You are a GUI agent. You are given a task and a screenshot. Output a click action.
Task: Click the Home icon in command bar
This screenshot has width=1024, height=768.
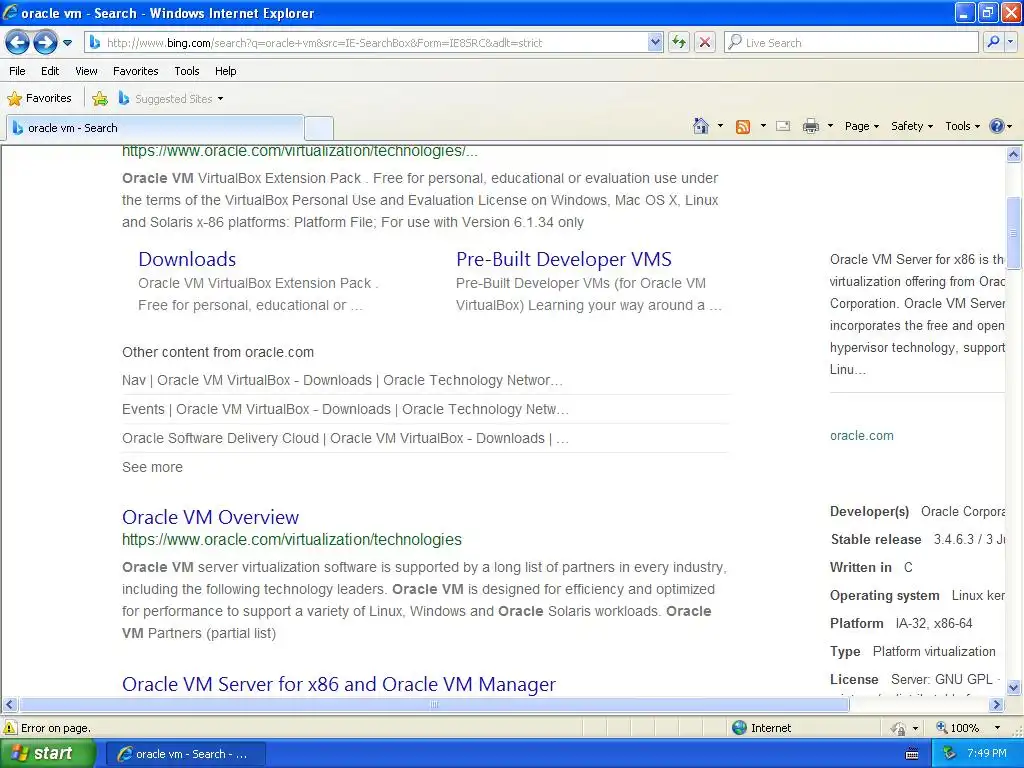pos(701,126)
